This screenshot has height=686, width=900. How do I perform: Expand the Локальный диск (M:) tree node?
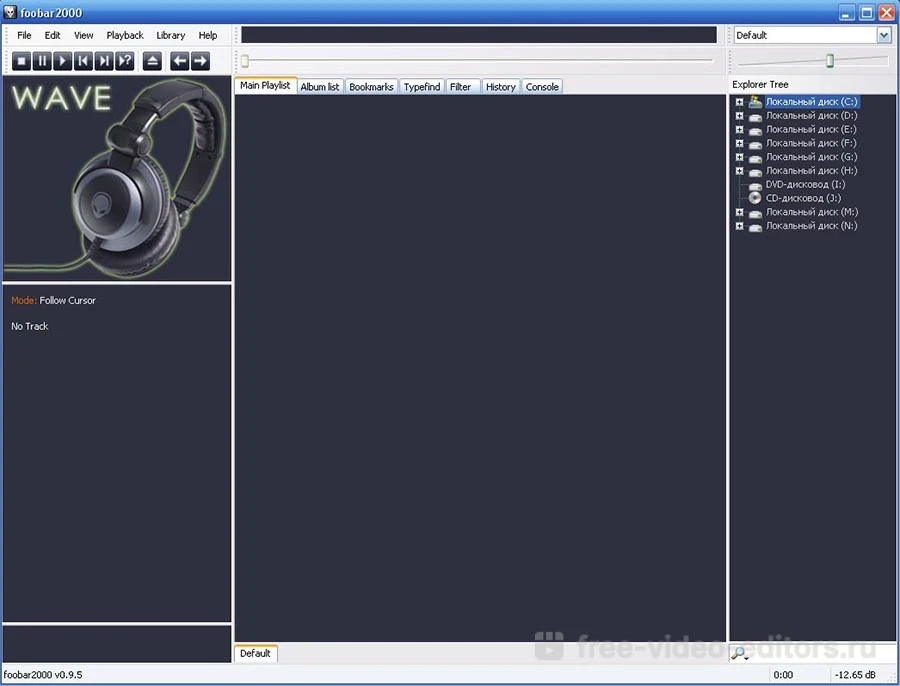[739, 212]
